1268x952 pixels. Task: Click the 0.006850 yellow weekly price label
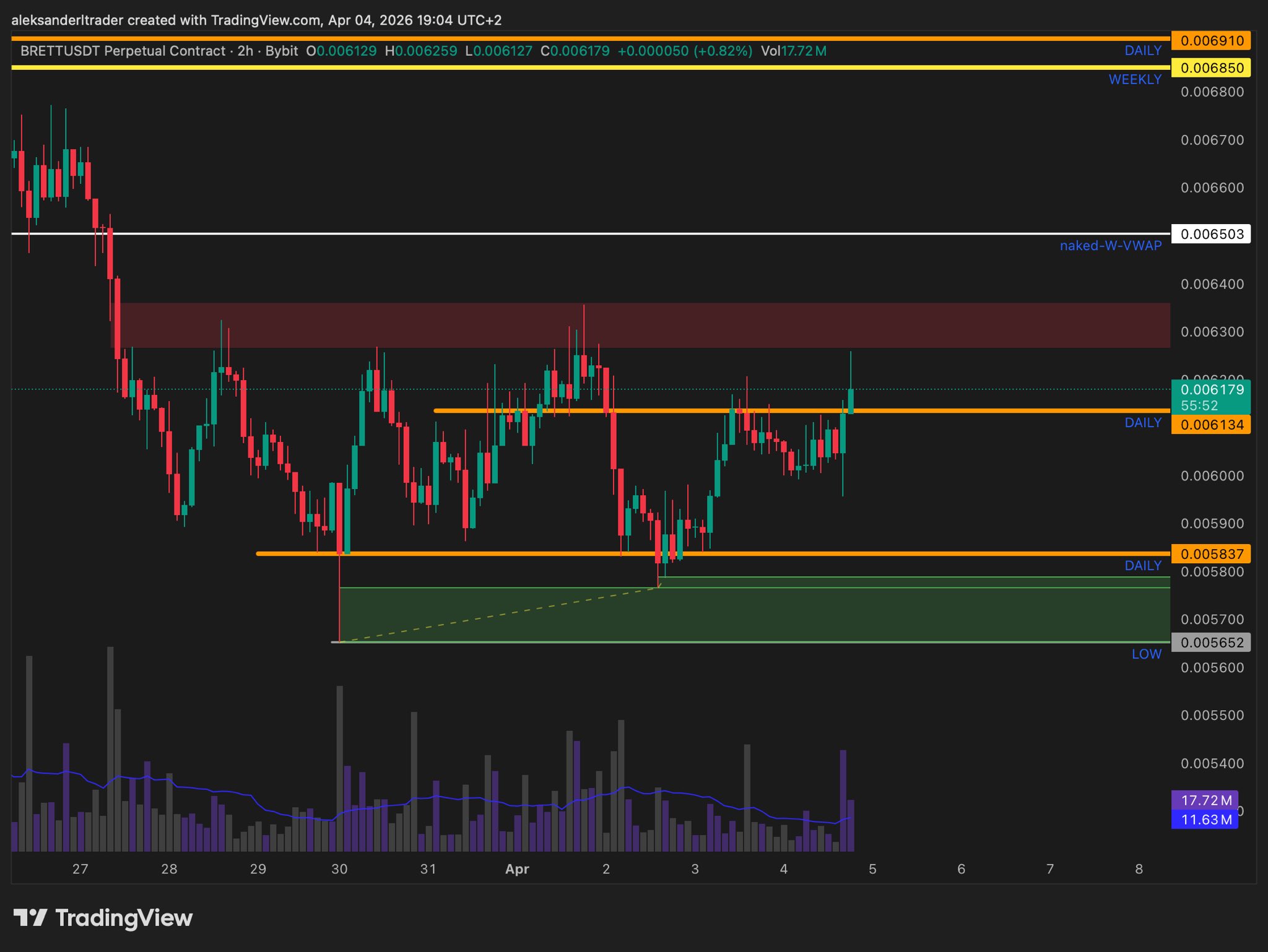click(1211, 68)
